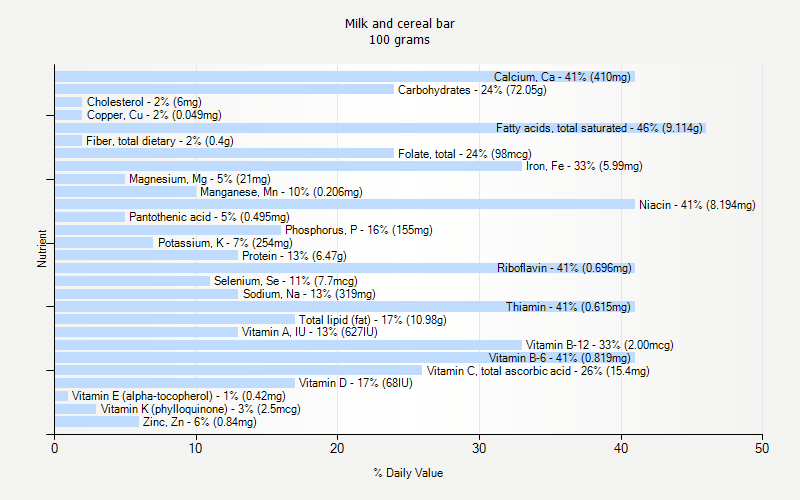The image size is (800, 500).
Task: Select the 'Zinc, Zn - 6% (0.84mg)' label
Action: (199, 422)
